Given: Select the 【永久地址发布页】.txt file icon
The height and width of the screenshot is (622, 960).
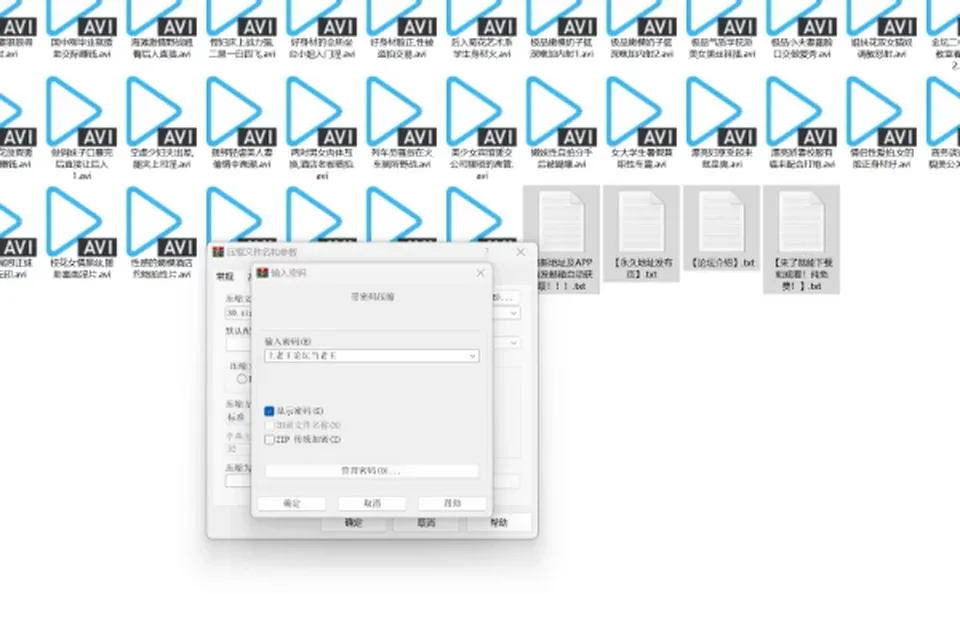Looking at the screenshot, I should pyautogui.click(x=641, y=220).
